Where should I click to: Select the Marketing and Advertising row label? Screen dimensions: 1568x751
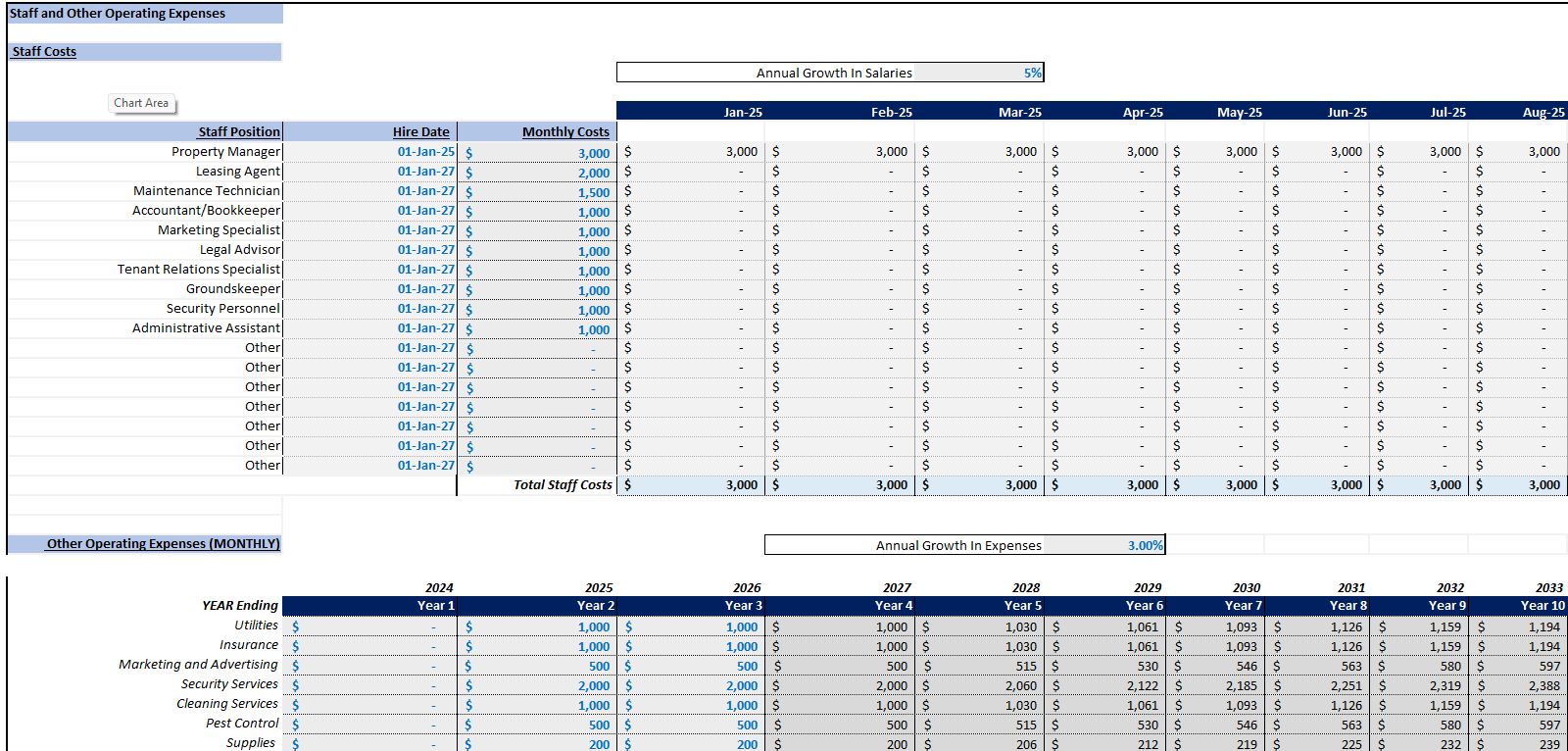198,665
